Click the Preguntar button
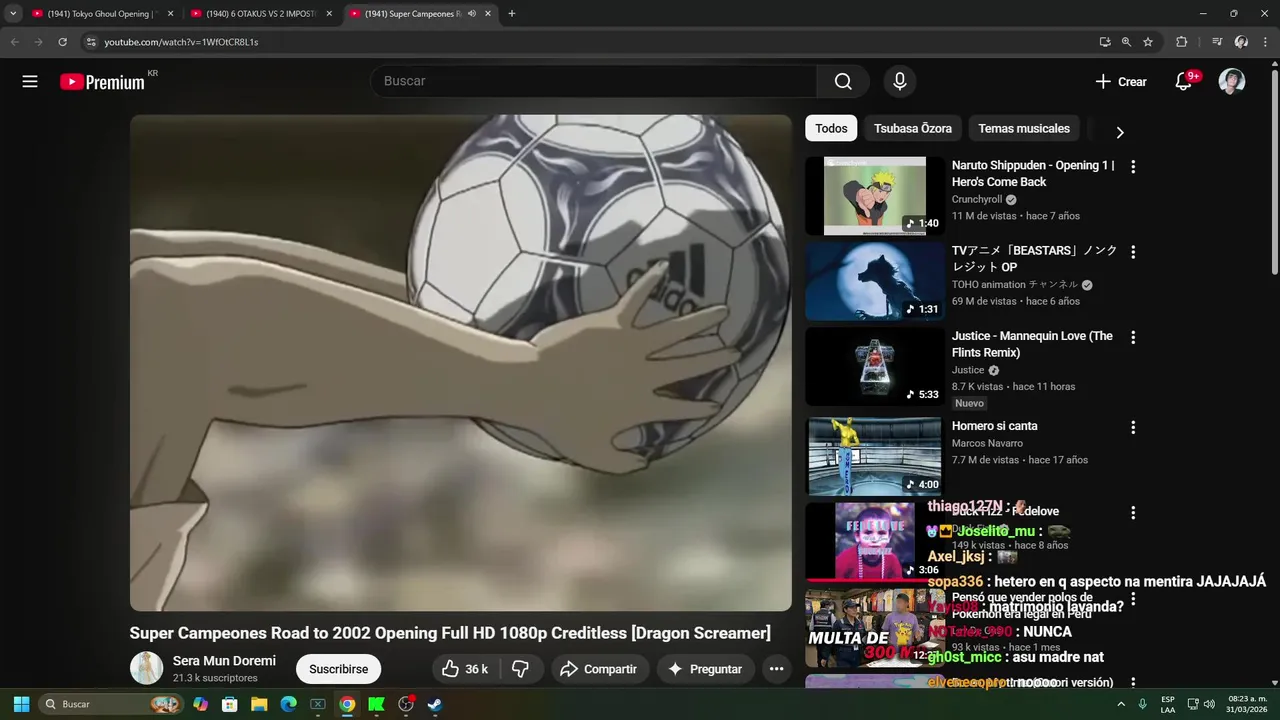This screenshot has width=1280, height=720. [705, 669]
